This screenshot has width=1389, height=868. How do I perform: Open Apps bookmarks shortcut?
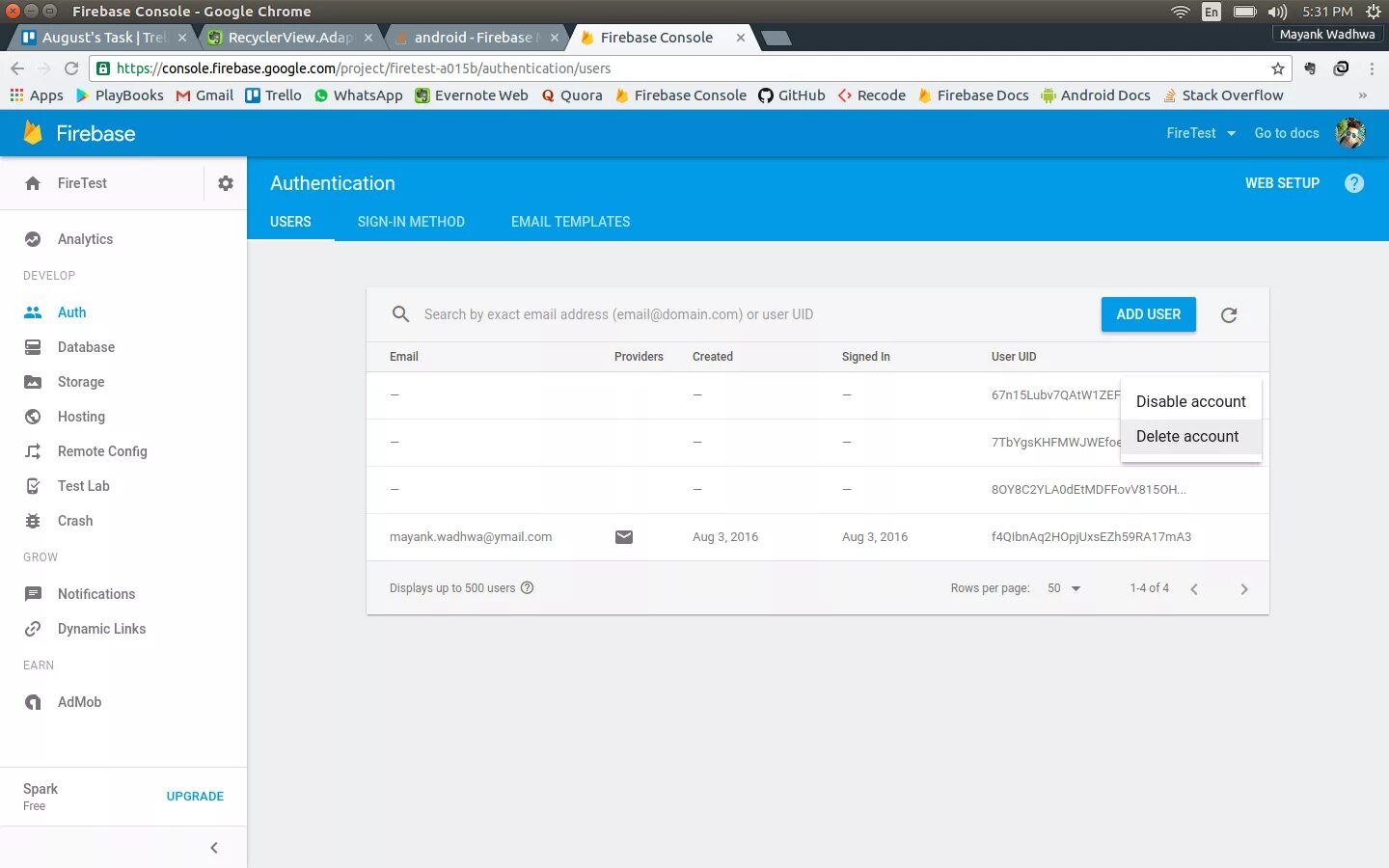click(37, 95)
